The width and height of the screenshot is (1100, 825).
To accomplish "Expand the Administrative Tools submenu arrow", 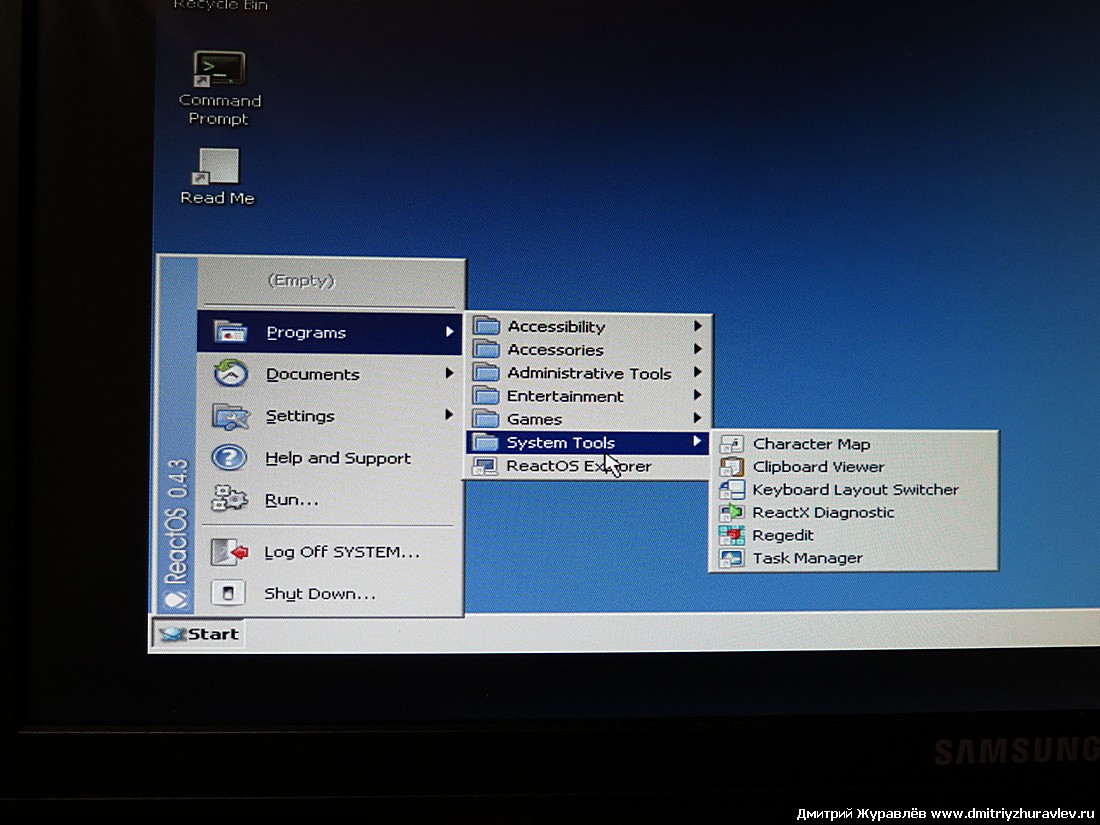I will 697,372.
